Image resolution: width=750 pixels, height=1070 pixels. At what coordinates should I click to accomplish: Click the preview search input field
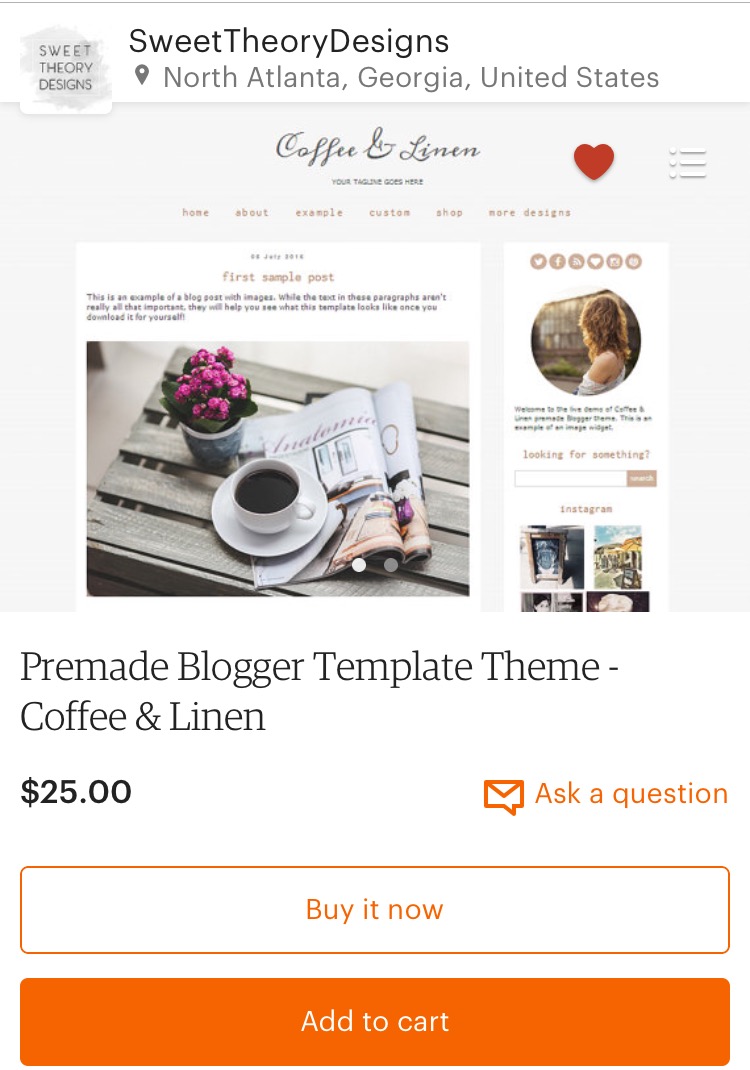571,478
